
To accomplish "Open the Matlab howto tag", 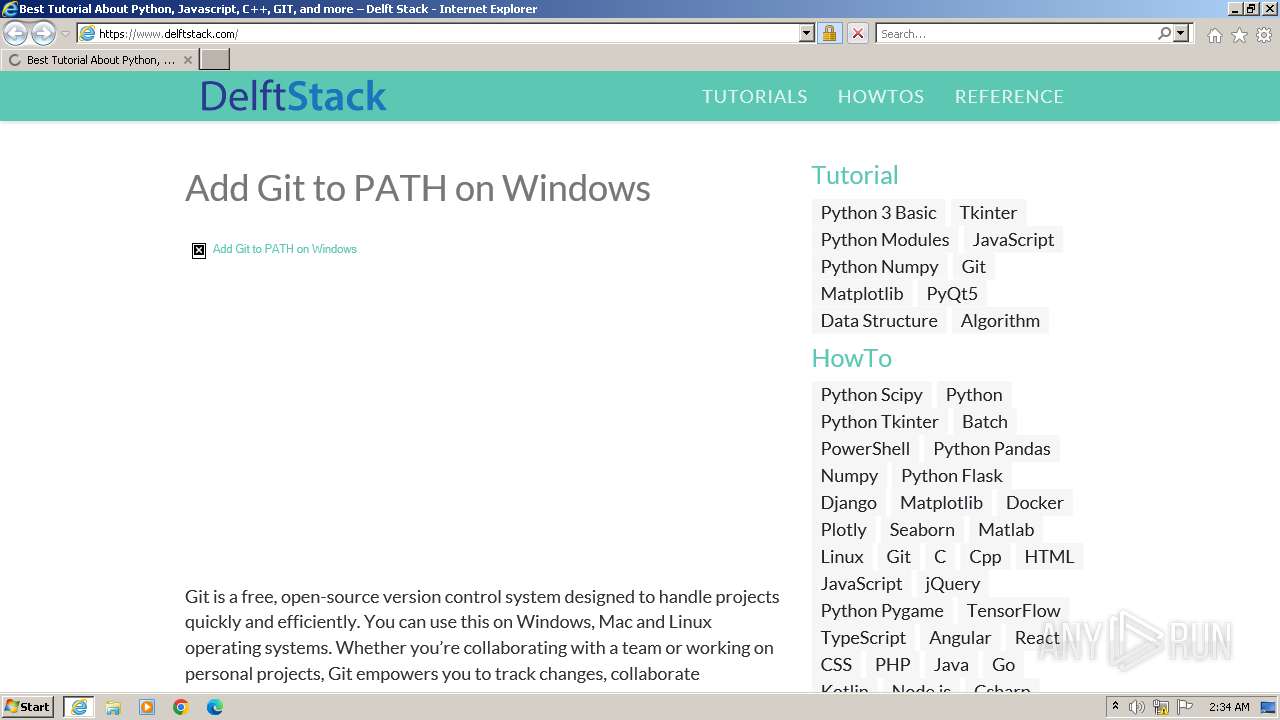I will point(1005,529).
